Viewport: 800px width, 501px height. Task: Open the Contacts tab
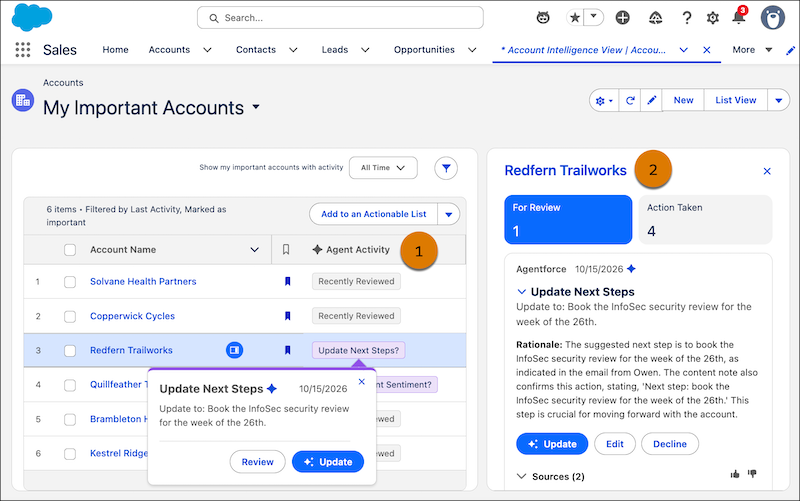pyautogui.click(x=256, y=50)
